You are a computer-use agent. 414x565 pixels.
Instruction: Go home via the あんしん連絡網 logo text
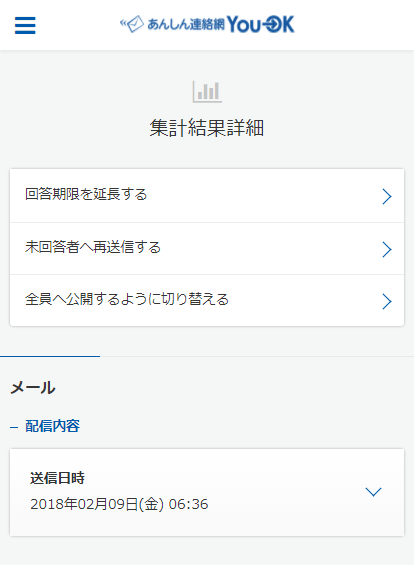coord(186,25)
